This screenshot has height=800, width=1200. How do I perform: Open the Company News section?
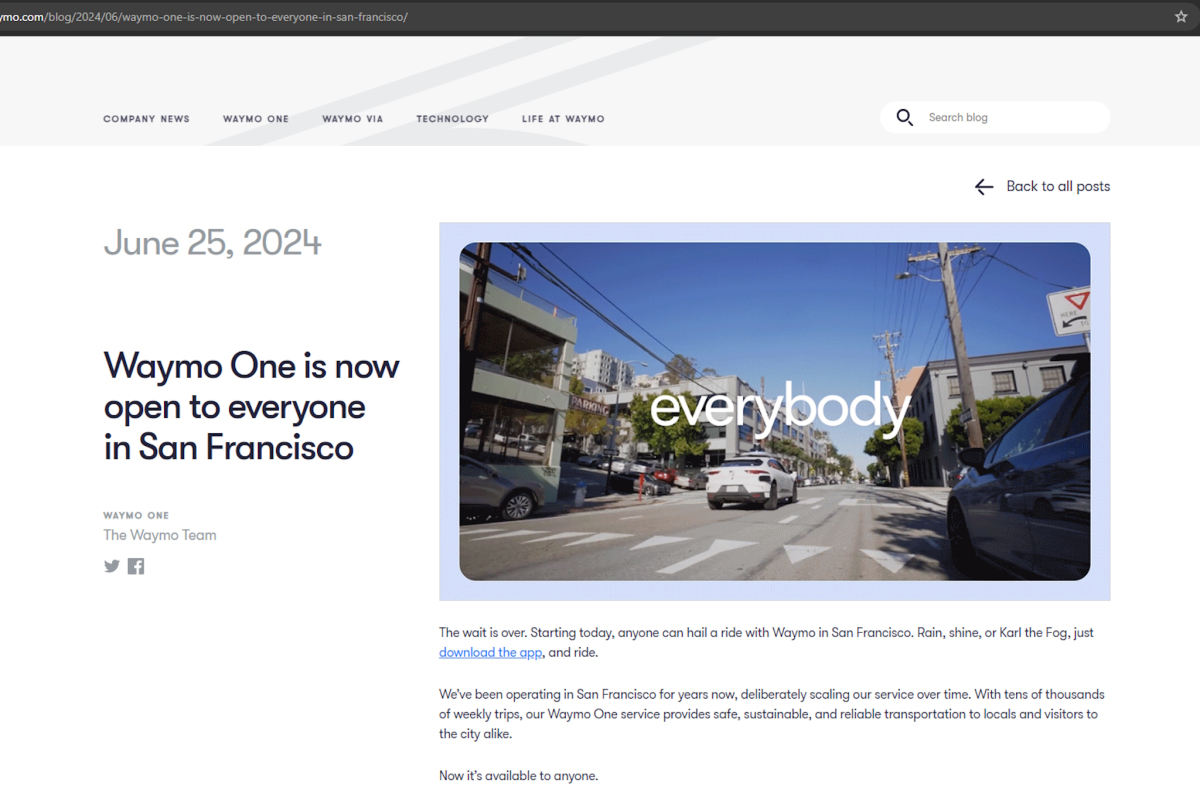[x=146, y=118]
